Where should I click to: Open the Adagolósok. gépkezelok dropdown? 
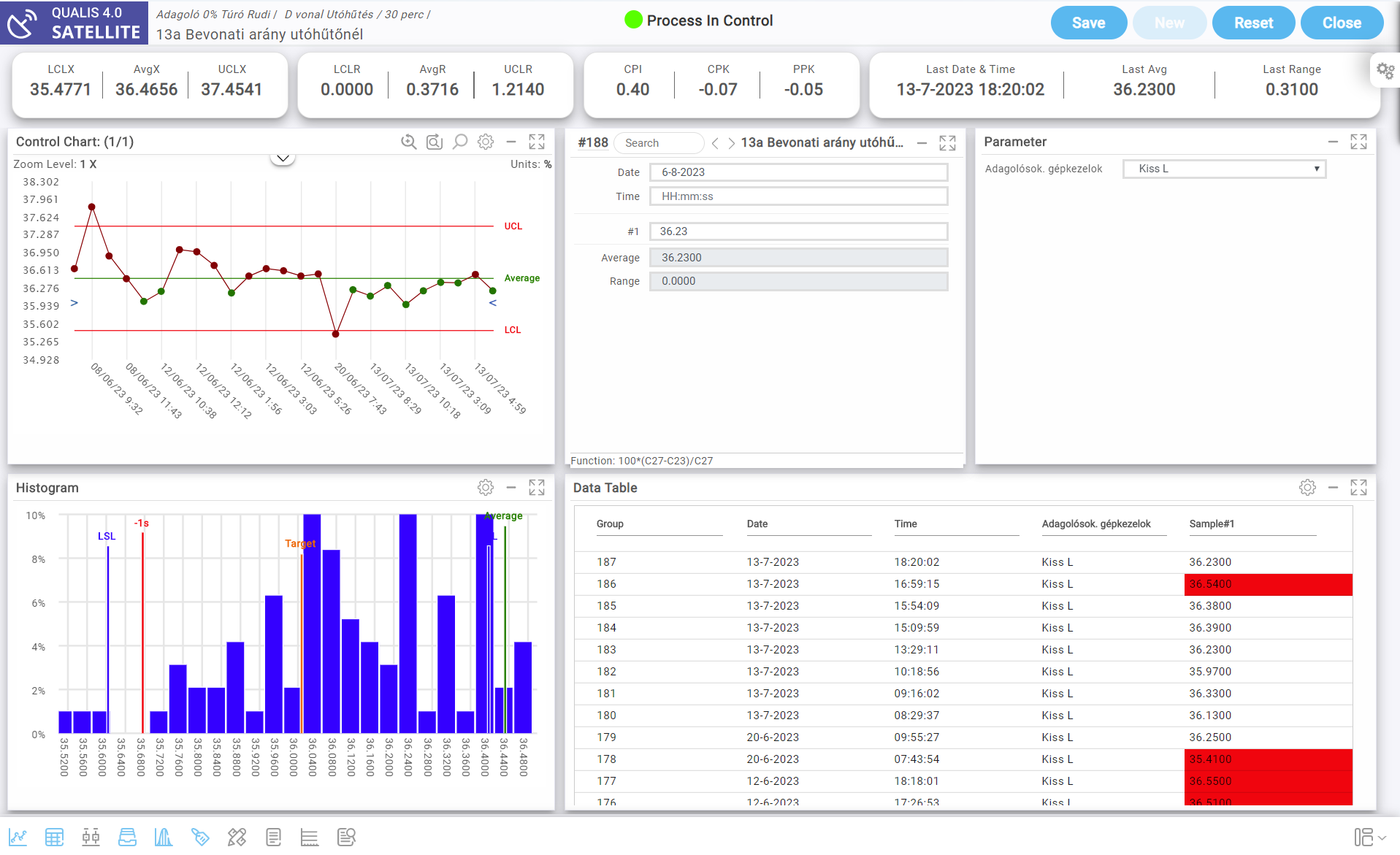[1224, 169]
